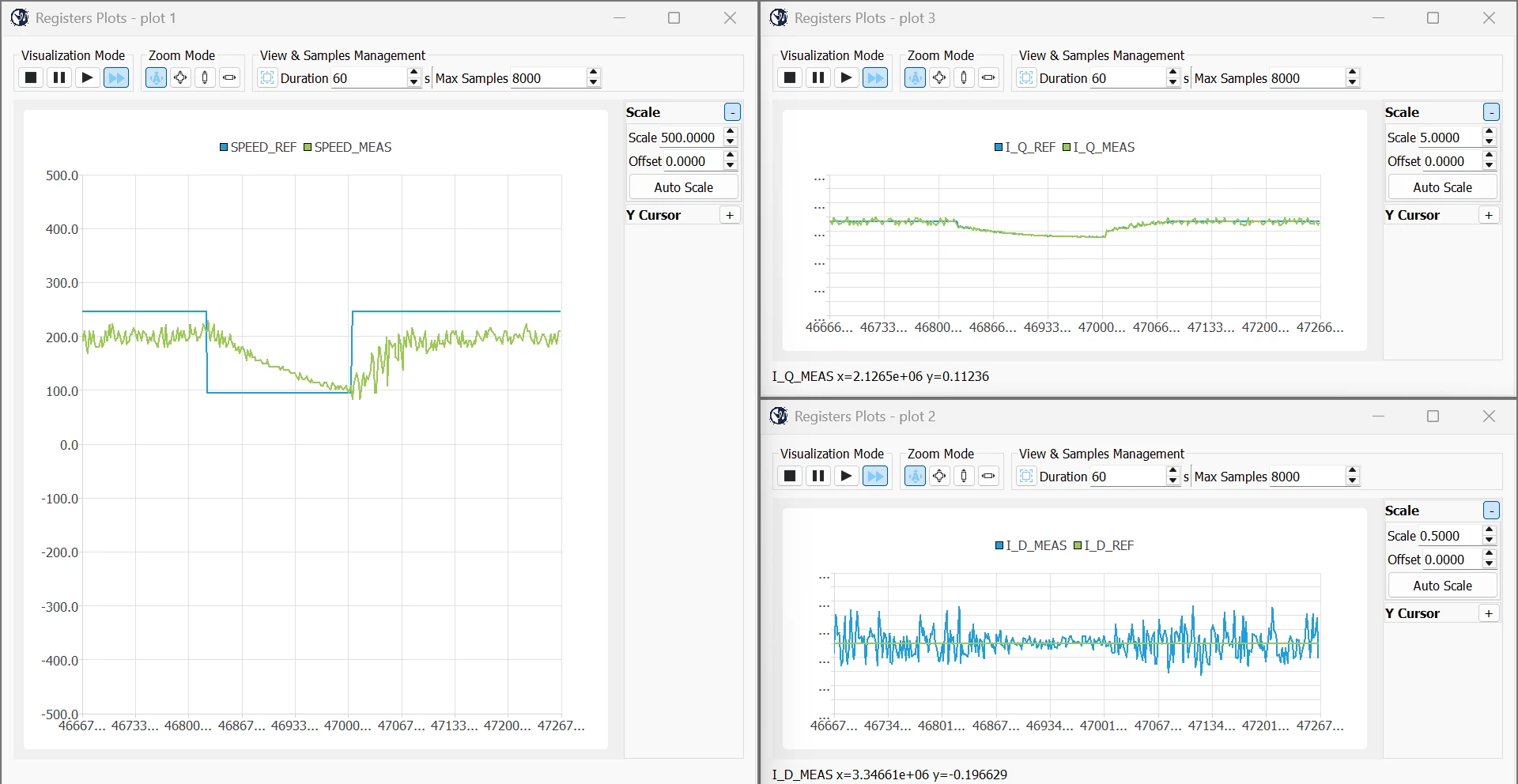
Task: Select pan/crosshair zoom mode in plot 3
Action: pyautogui.click(x=940, y=77)
